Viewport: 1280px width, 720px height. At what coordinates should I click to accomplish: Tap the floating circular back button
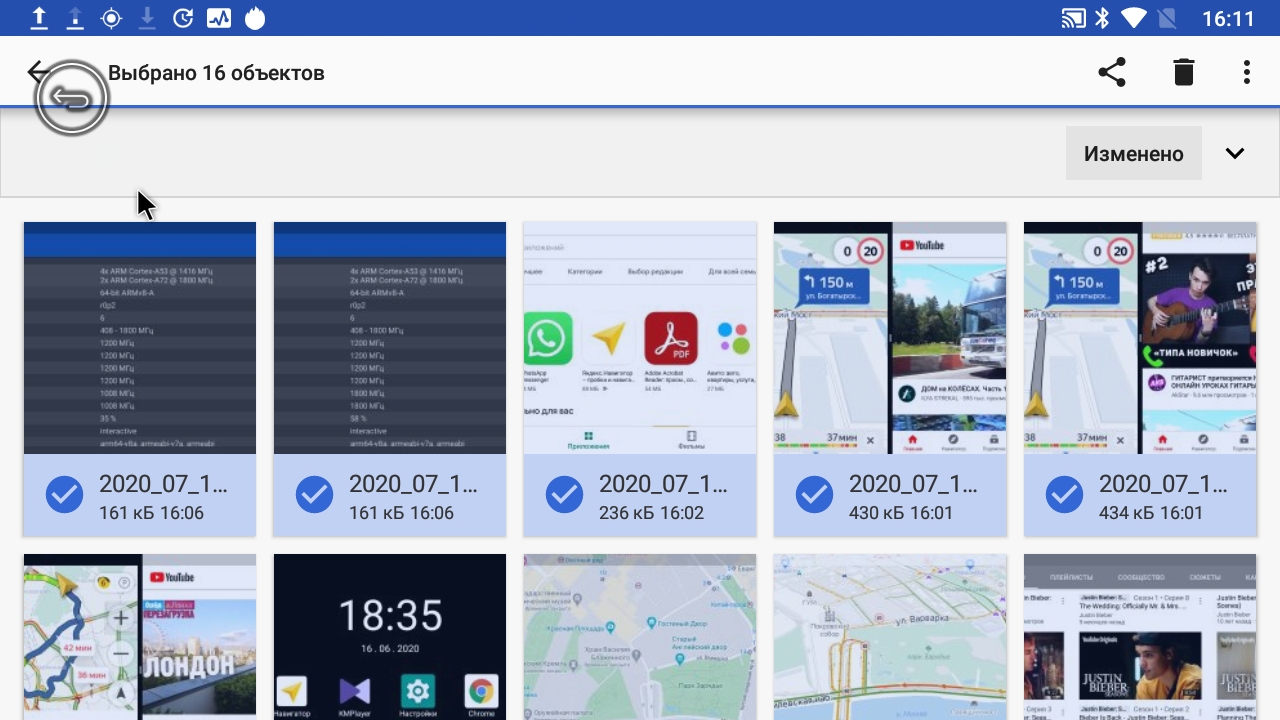(x=71, y=98)
